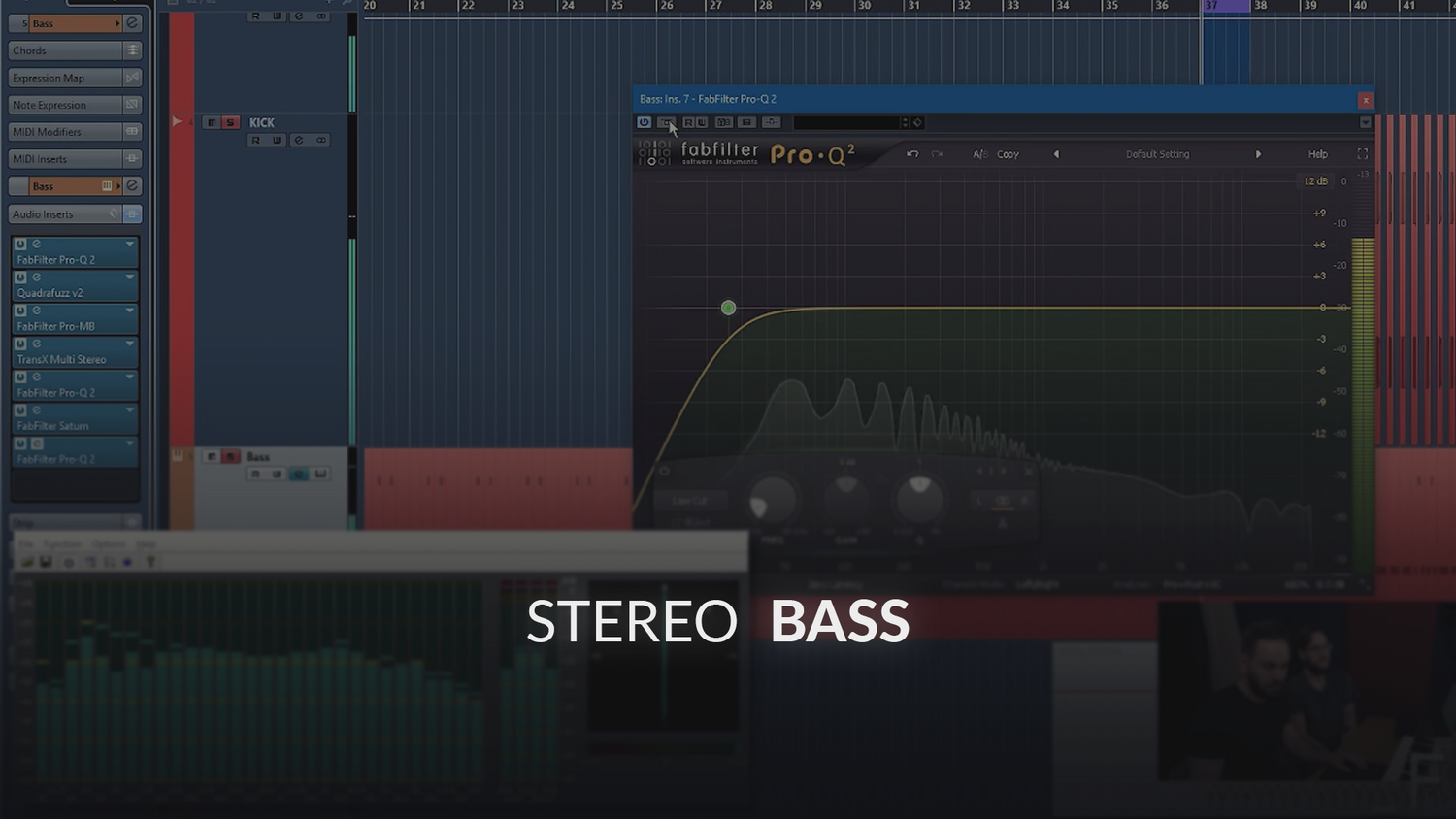Open the MIDI Modifiers inspector tab
This screenshot has width=1456, height=819.
[x=65, y=131]
